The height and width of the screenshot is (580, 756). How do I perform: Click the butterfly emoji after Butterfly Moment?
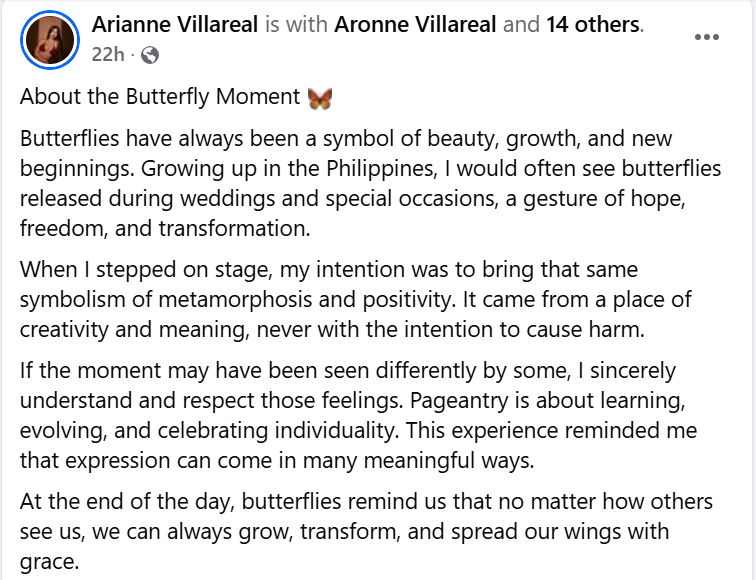320,97
